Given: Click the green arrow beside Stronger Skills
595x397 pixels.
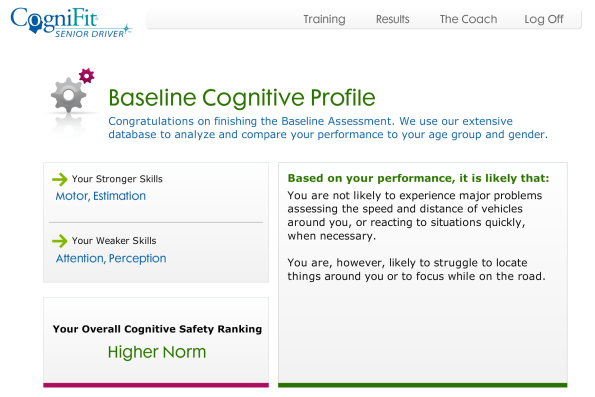Looking at the screenshot, I should [x=60, y=179].
